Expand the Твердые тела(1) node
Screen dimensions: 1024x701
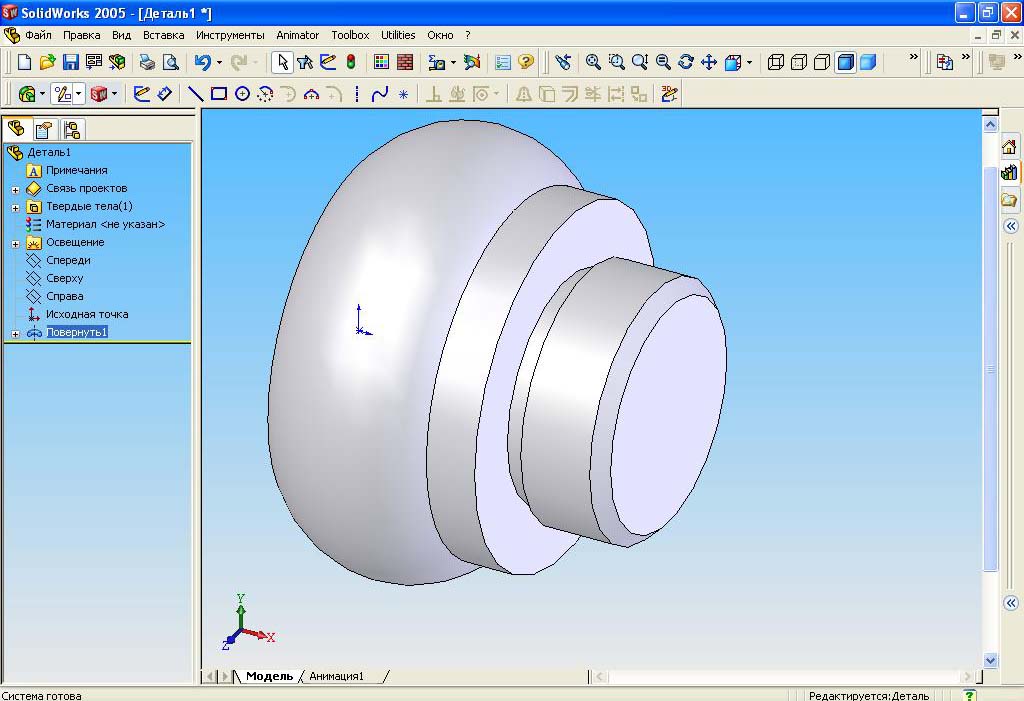(x=15, y=208)
